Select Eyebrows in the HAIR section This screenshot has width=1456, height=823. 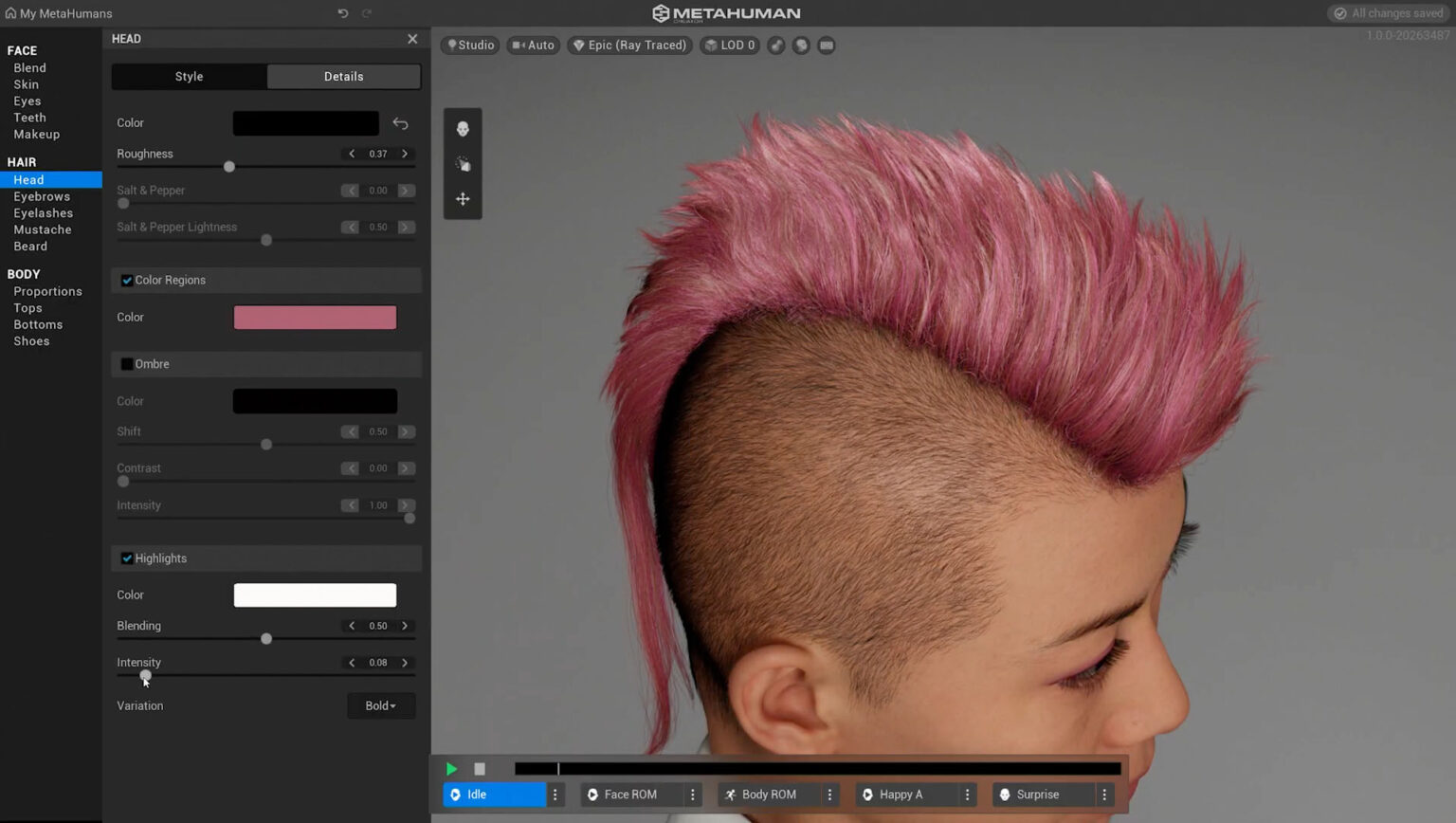point(42,196)
